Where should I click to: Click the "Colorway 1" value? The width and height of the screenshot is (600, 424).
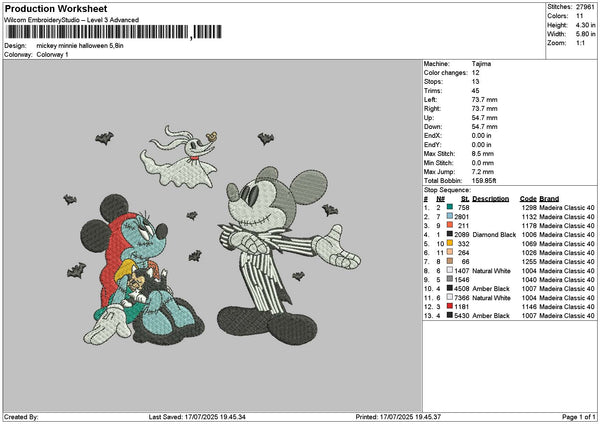click(x=52, y=55)
